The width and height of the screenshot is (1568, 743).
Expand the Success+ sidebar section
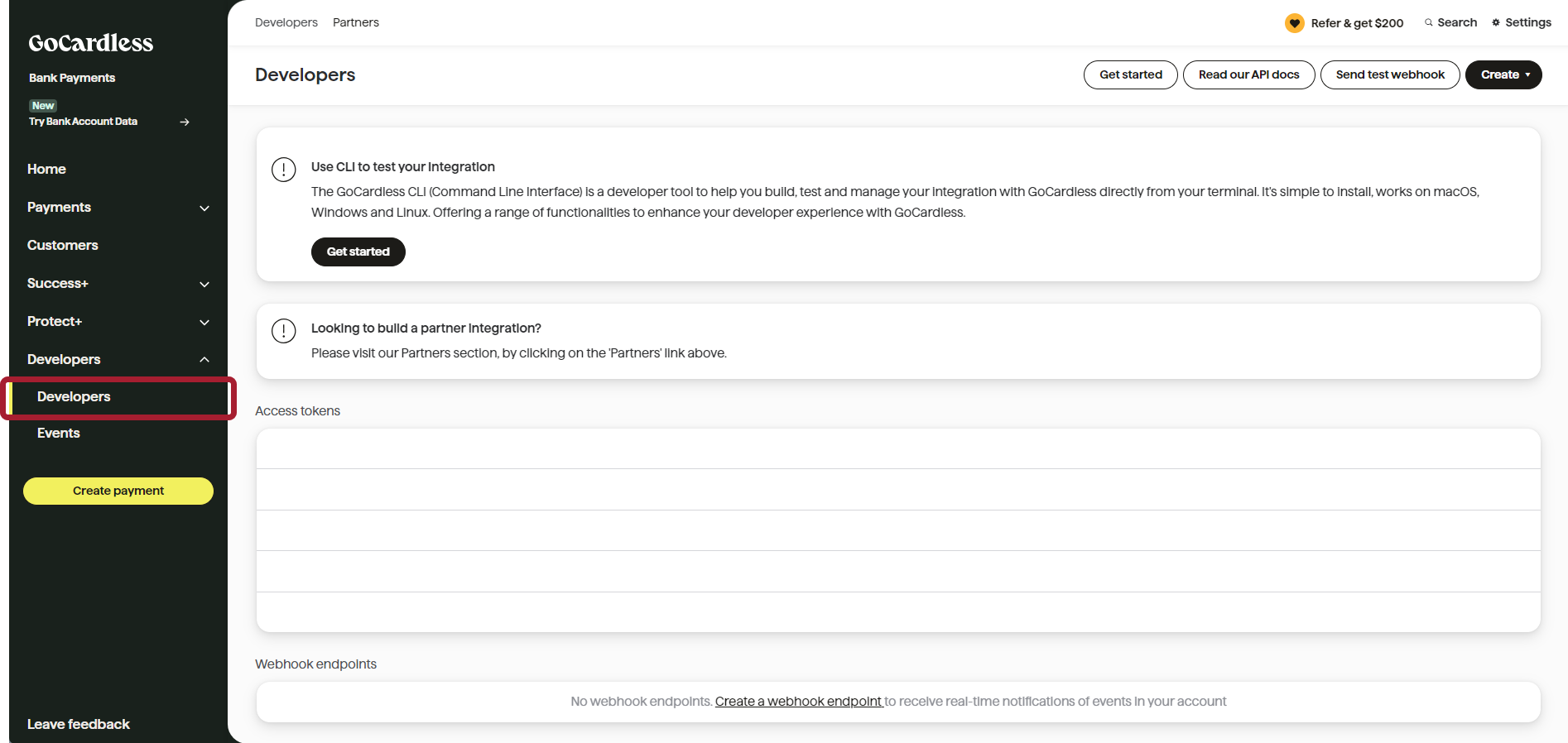204,284
